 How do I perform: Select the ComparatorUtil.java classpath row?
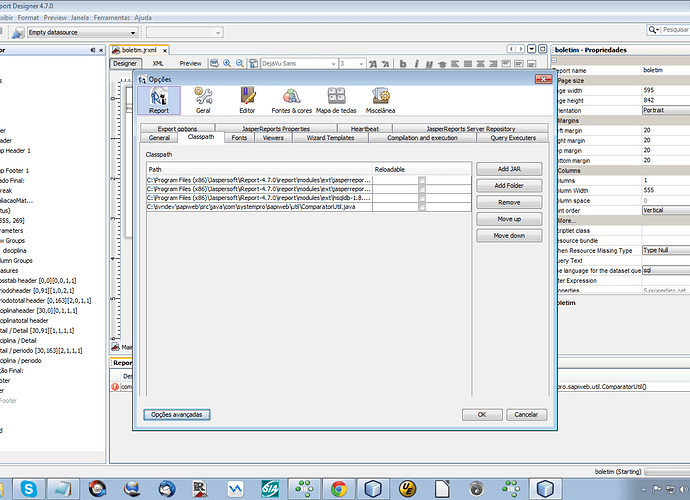tap(258, 206)
